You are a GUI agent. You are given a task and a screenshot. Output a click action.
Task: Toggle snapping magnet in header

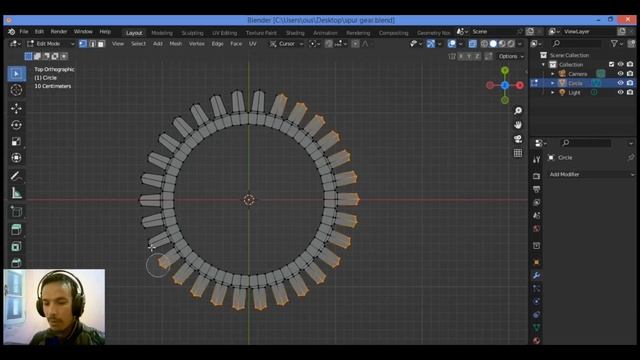(329, 44)
